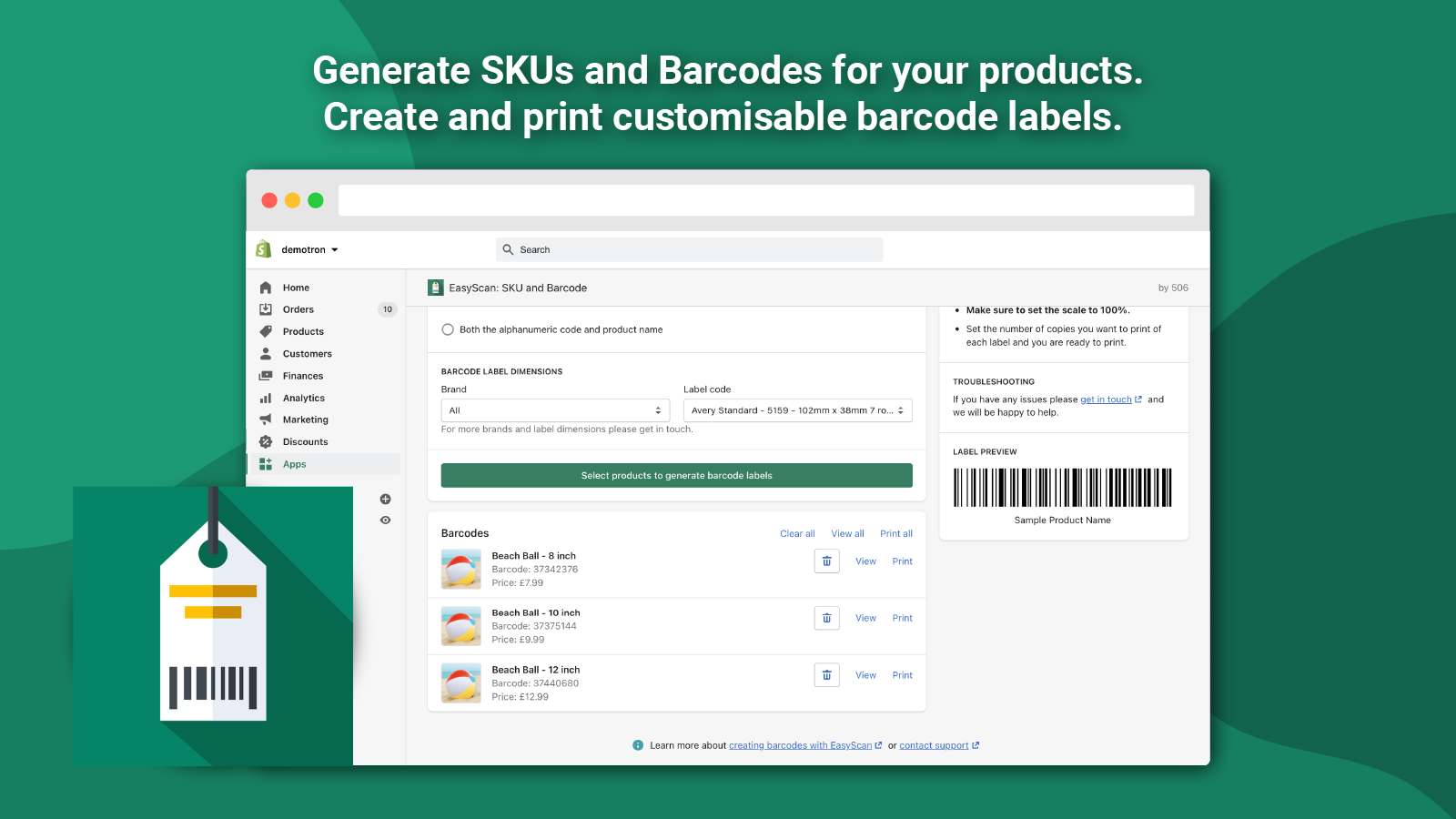The width and height of the screenshot is (1456, 819).
Task: Delete Beach Ball - 12 inch barcode entry
Action: coord(826,674)
